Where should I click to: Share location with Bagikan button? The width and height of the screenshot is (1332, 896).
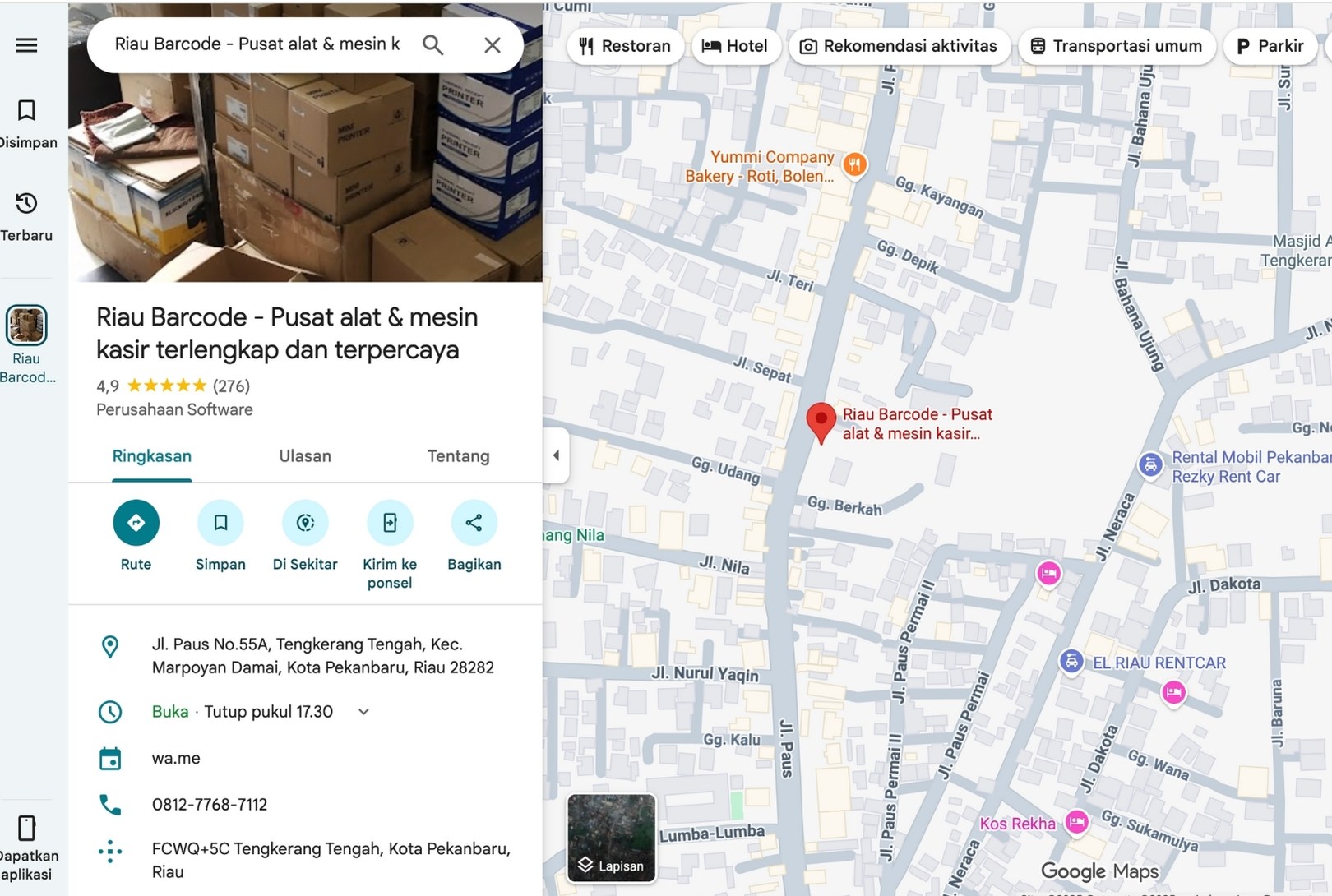point(474,523)
